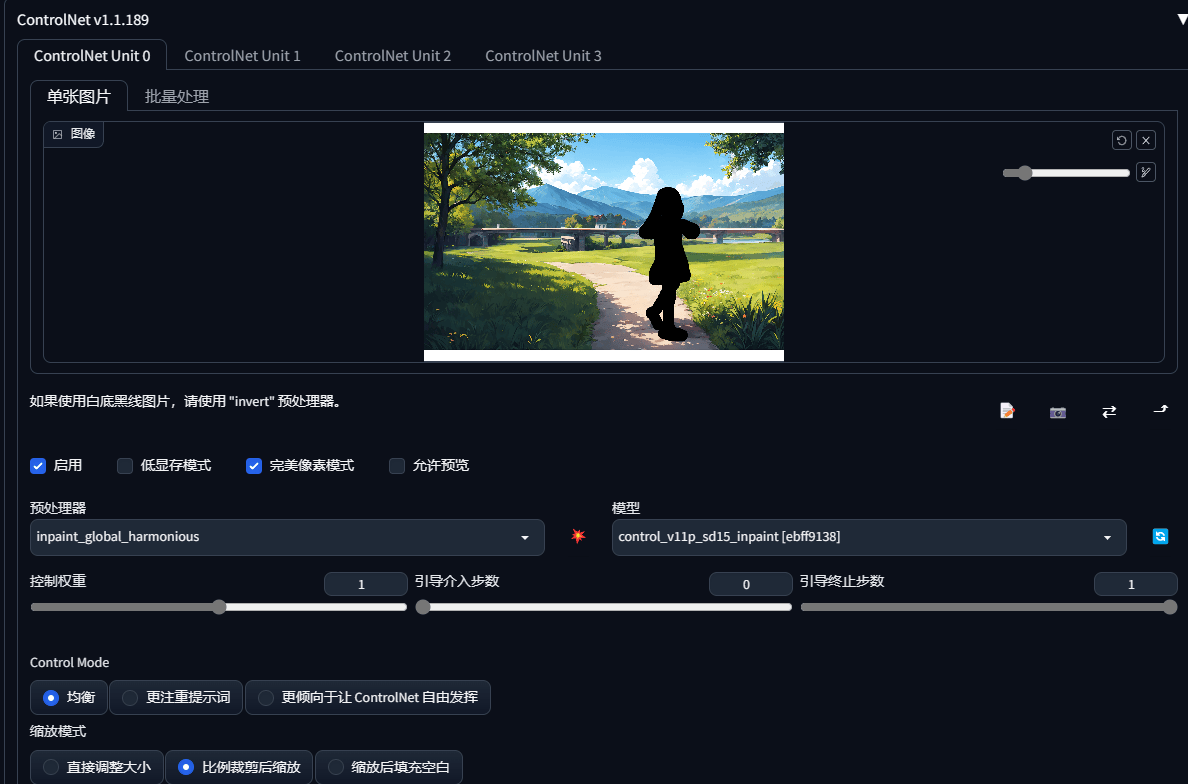Open the 预处理器 inpaint_global_harmonious dropdown

click(287, 537)
